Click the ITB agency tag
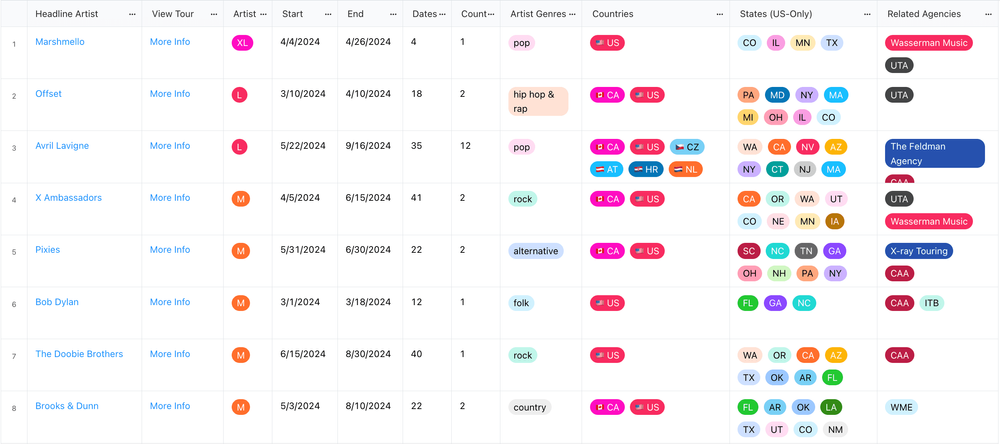This screenshot has height=444, width=1000. 932,304
